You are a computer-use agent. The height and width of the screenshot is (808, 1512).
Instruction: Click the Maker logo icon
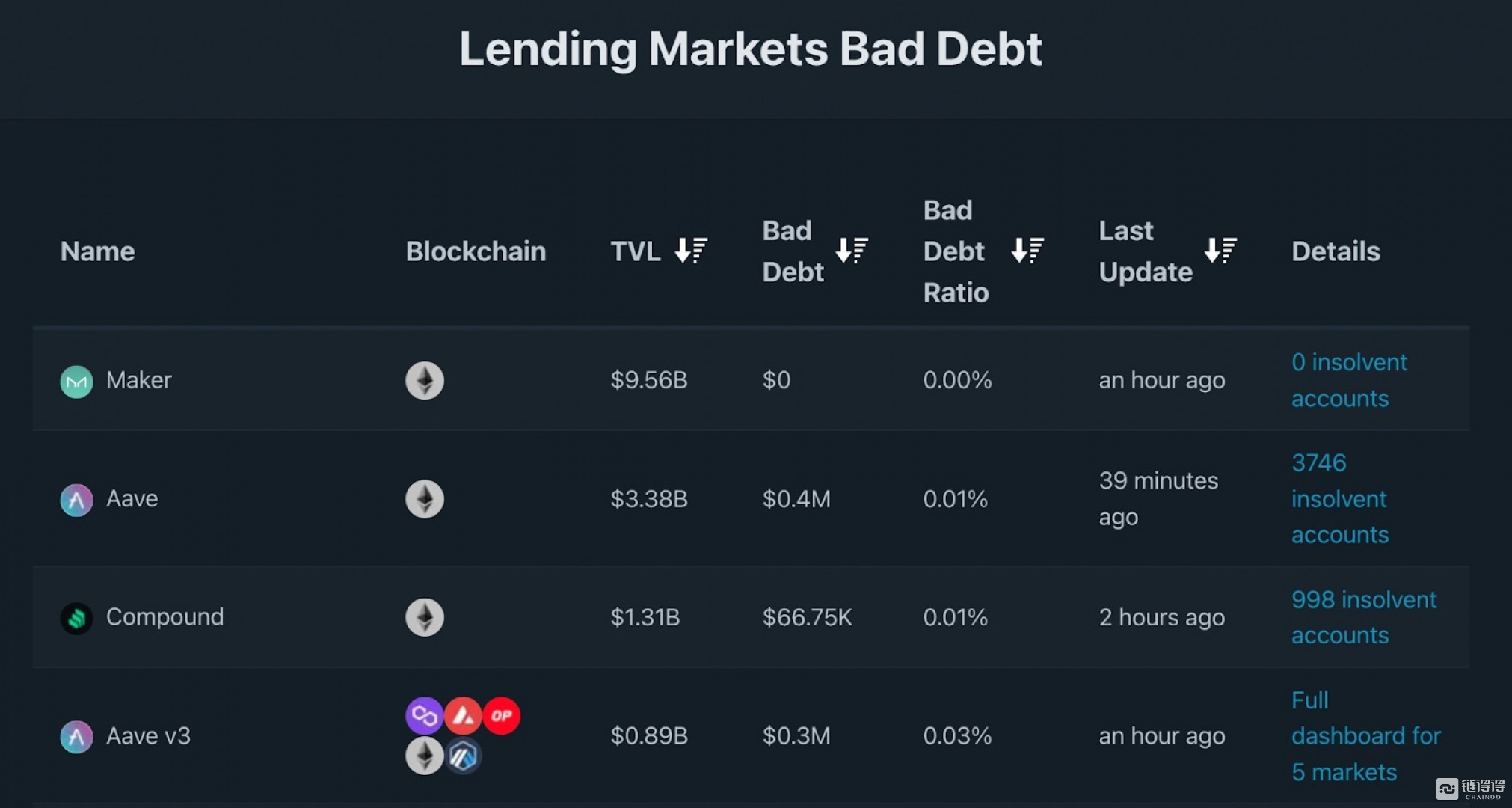(x=76, y=382)
